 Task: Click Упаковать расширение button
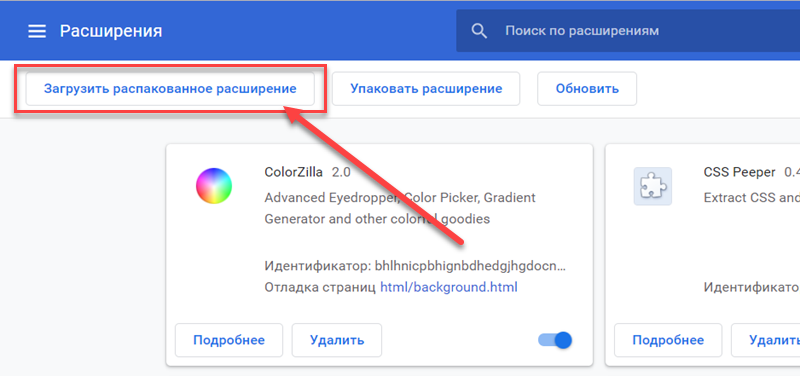coord(426,89)
